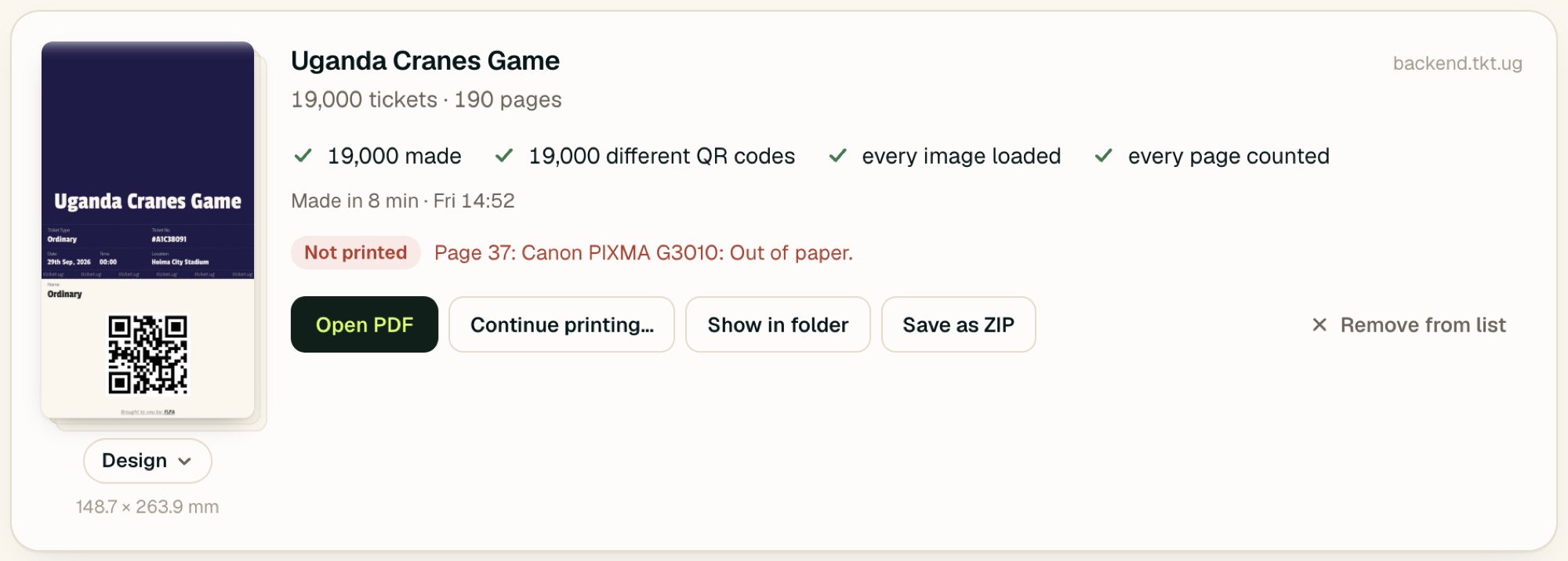The image size is (1568, 561).
Task: Click the 148.7 × 263.9 mm size label
Action: click(147, 507)
